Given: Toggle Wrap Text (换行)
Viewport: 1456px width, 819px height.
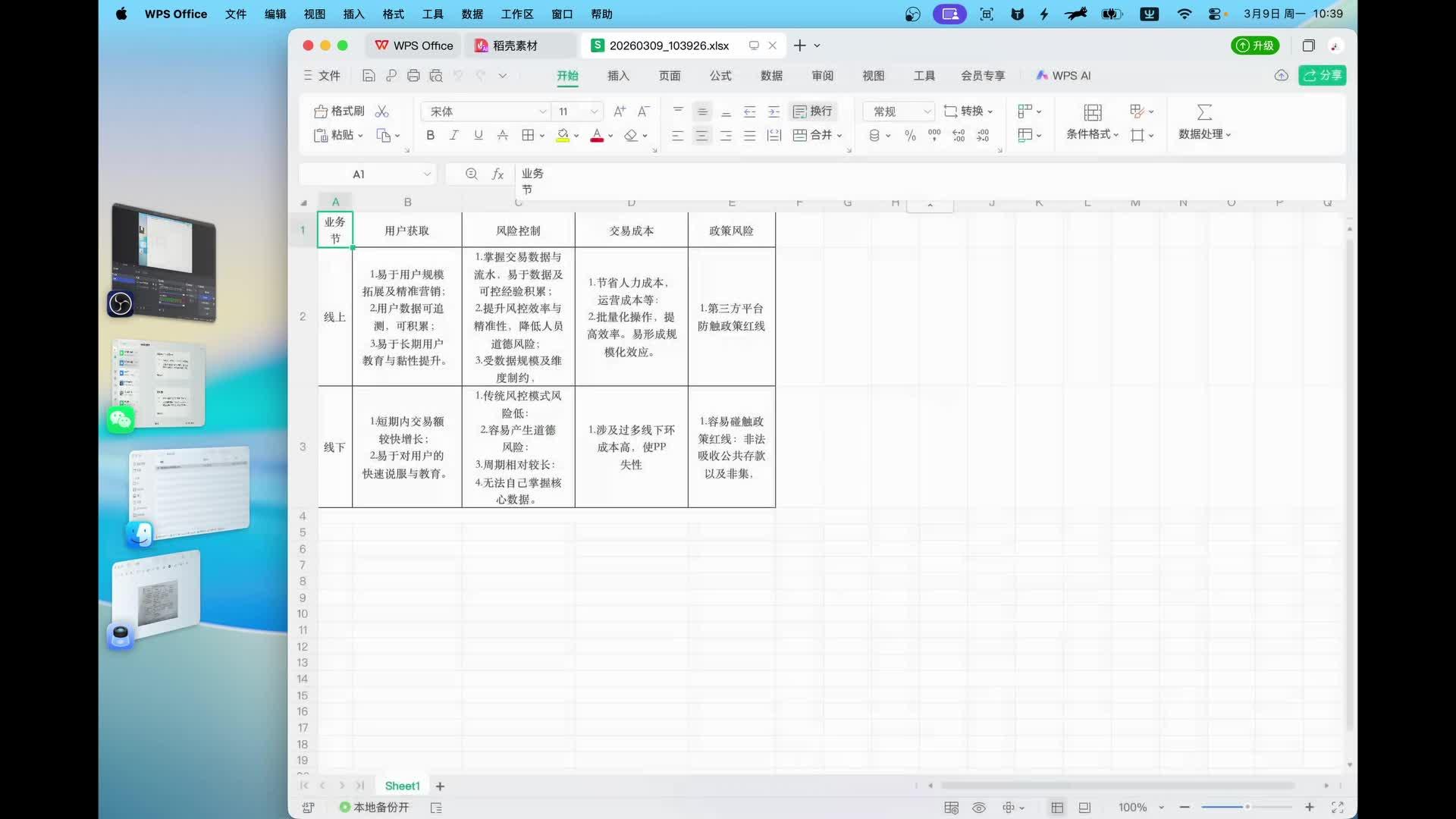Looking at the screenshot, I should (812, 111).
